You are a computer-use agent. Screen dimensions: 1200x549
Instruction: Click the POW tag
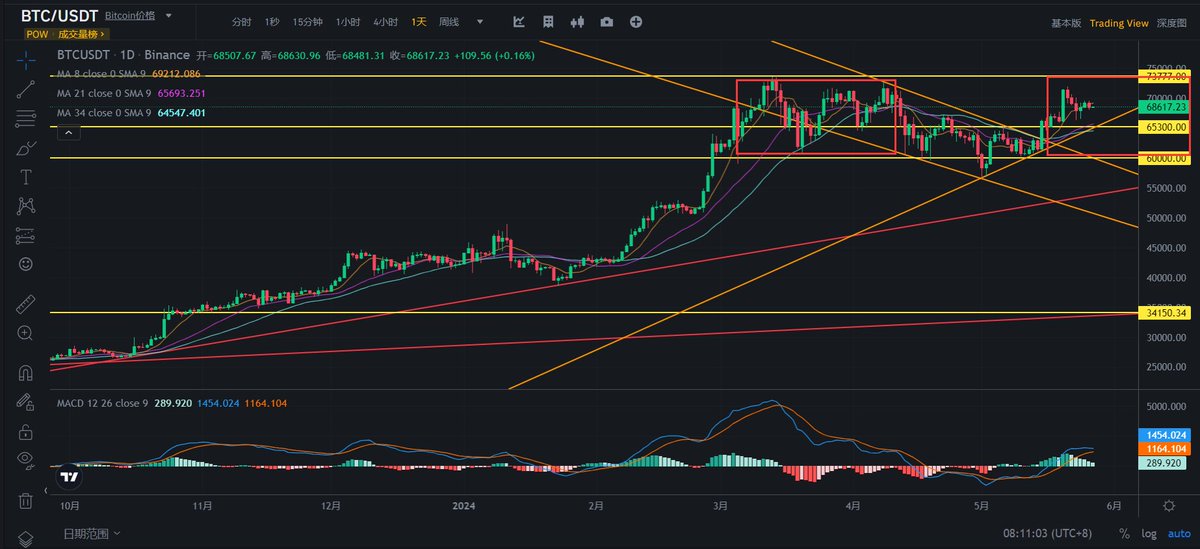click(x=36, y=34)
